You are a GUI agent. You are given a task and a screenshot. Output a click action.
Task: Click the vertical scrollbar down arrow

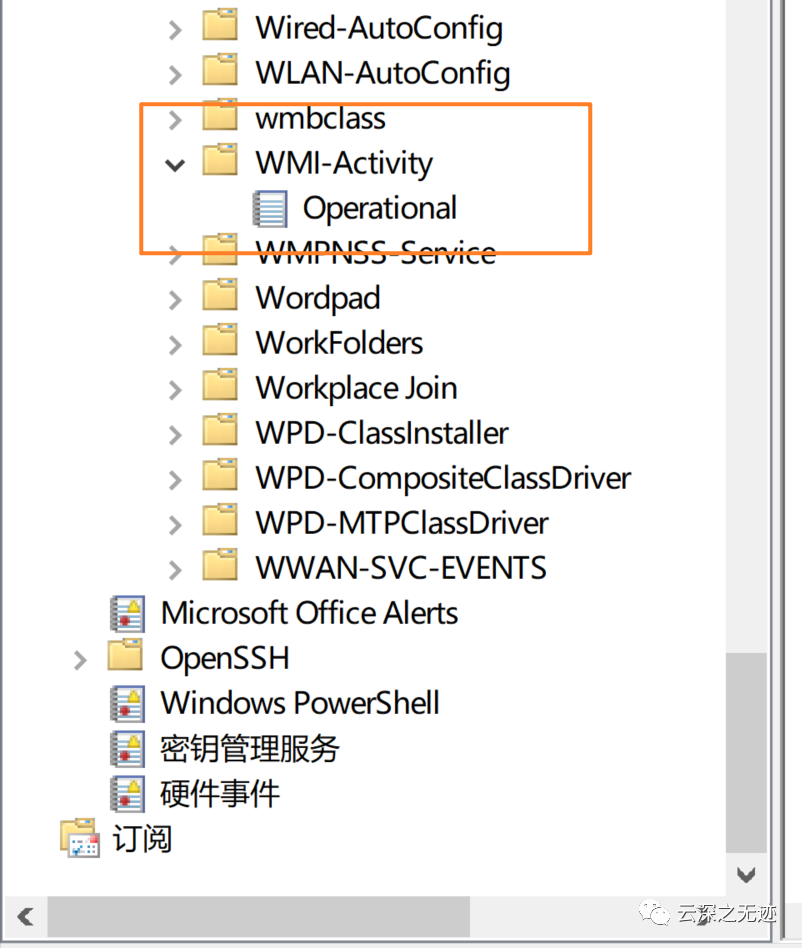coord(746,874)
